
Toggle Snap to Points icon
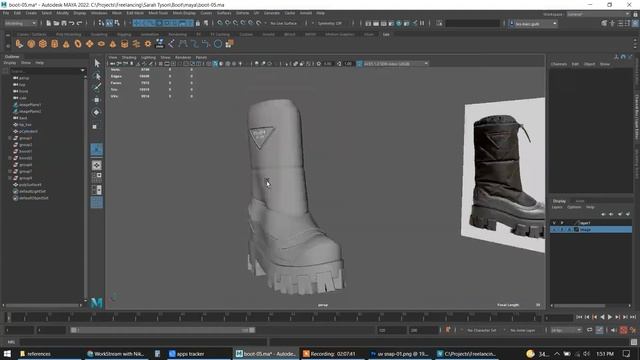(235, 23)
